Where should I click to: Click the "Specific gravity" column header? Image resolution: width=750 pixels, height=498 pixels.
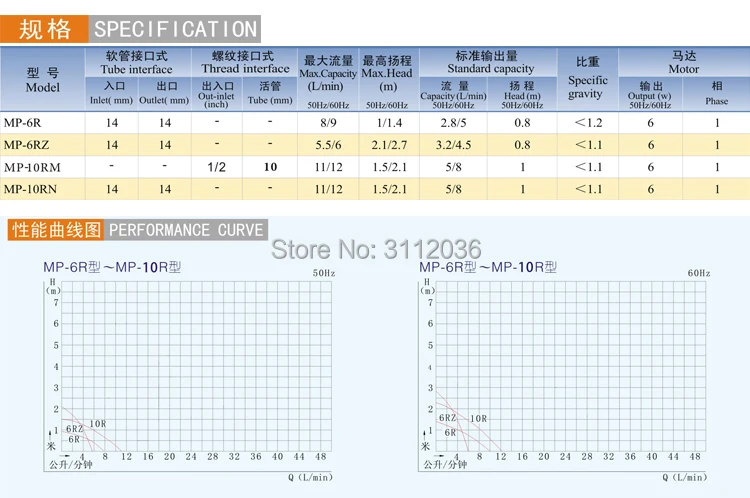tap(588, 78)
